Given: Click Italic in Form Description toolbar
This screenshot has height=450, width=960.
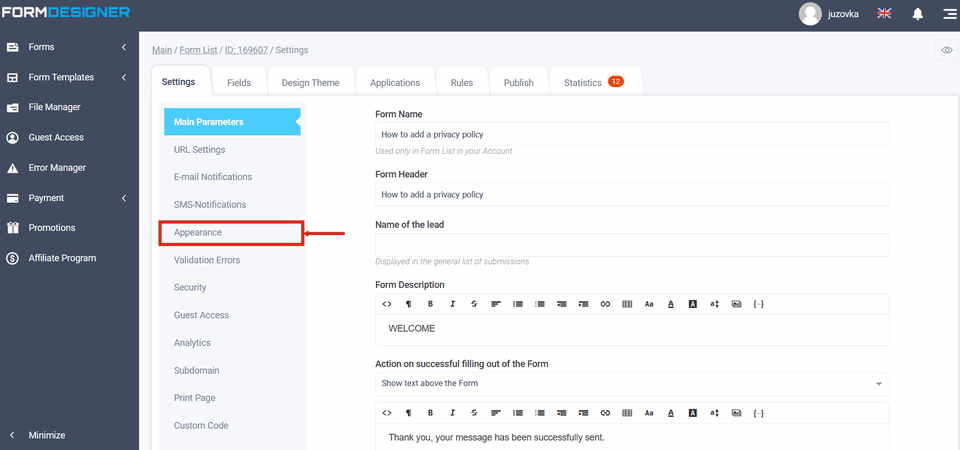Looking at the screenshot, I should (x=452, y=303).
